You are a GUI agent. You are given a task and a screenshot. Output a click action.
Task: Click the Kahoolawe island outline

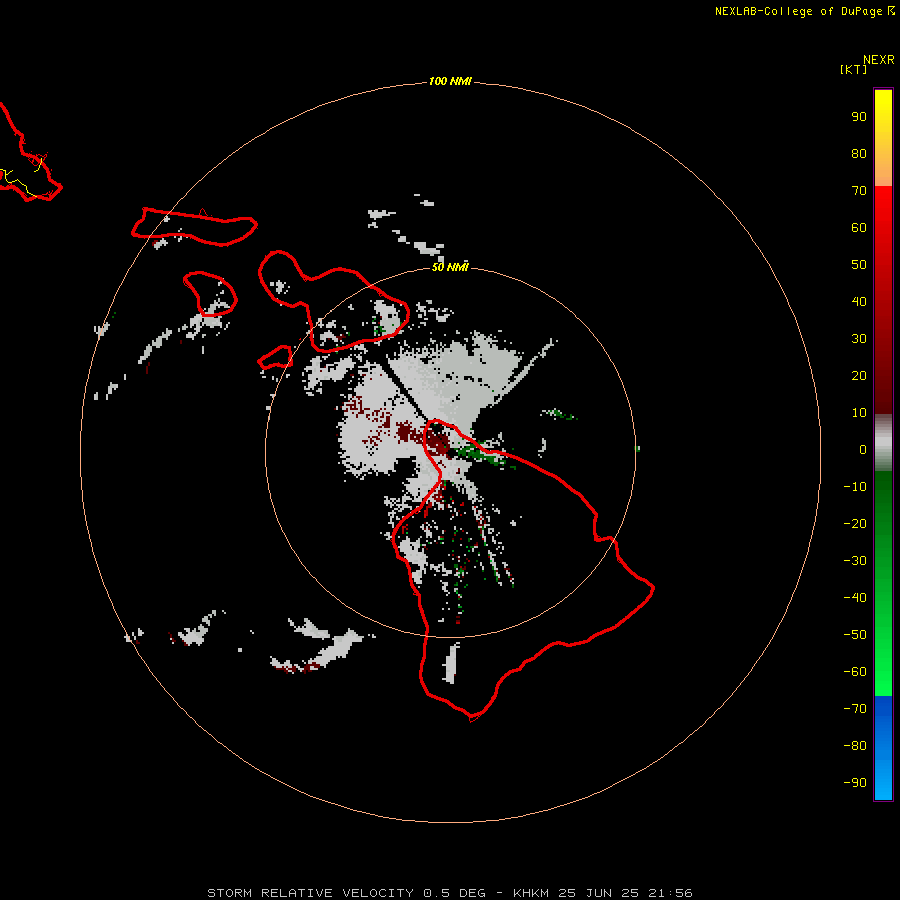(276, 358)
